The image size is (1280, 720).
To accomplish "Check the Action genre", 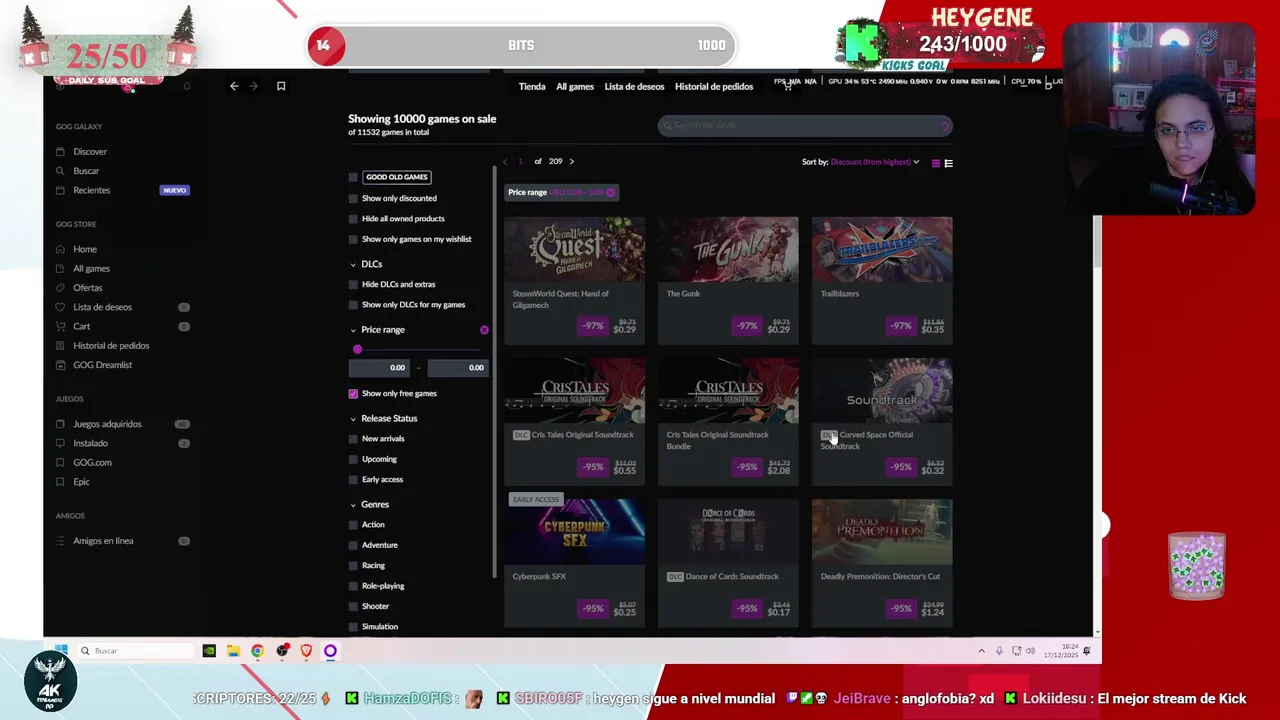I will 353,525.
